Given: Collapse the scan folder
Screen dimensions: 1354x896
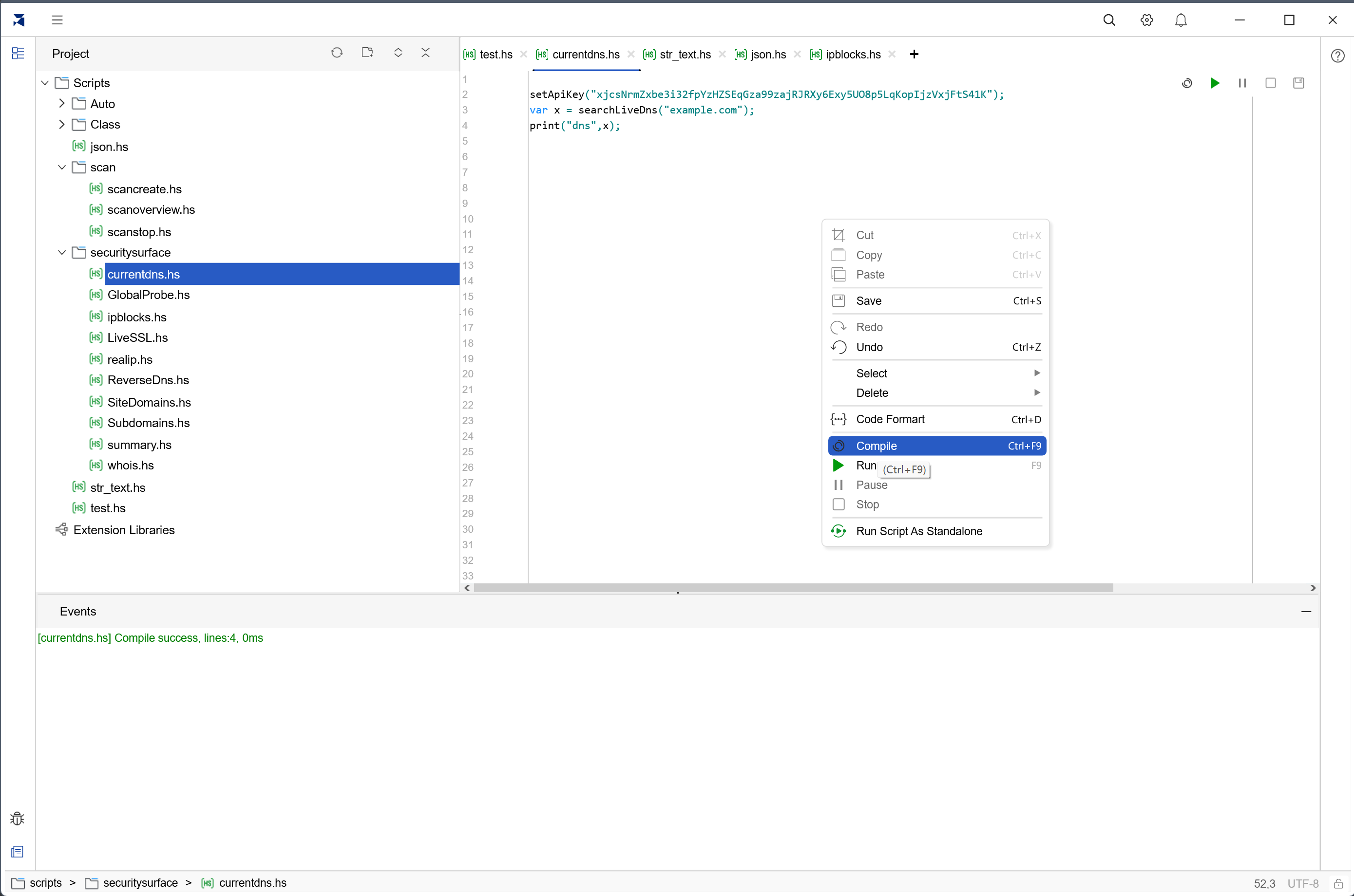Looking at the screenshot, I should [x=62, y=168].
